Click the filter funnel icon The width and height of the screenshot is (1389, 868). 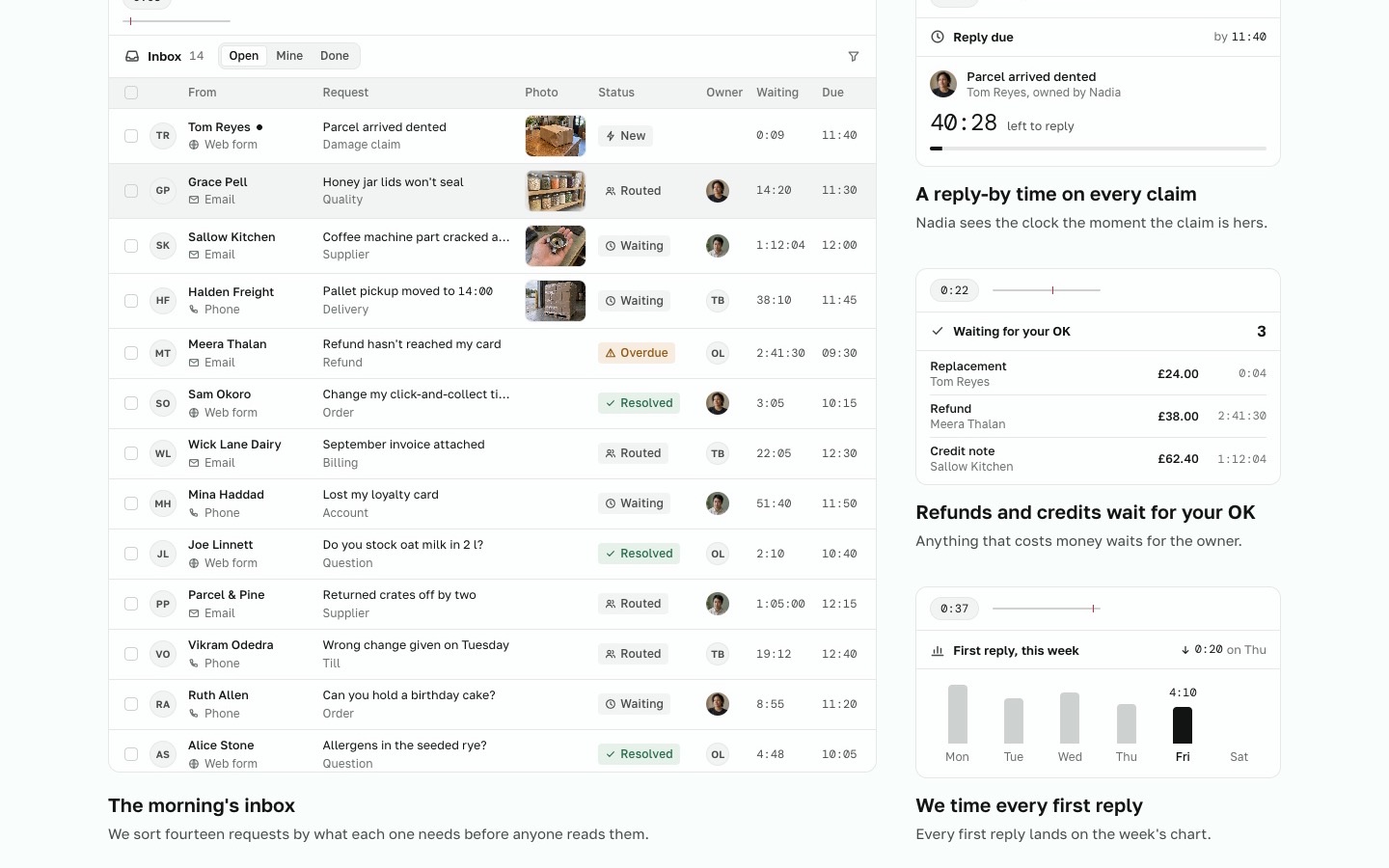click(854, 57)
